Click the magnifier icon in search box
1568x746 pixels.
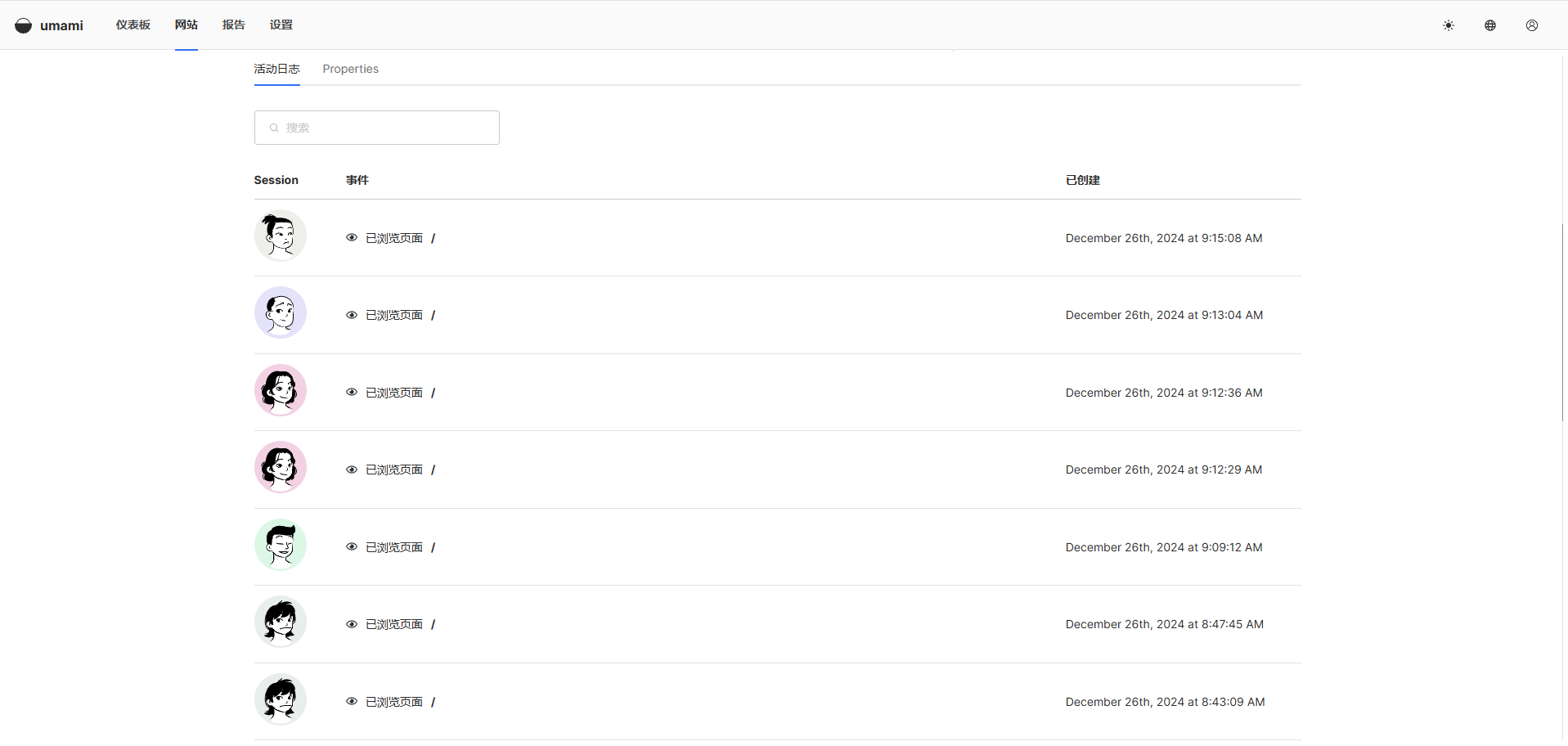click(274, 128)
